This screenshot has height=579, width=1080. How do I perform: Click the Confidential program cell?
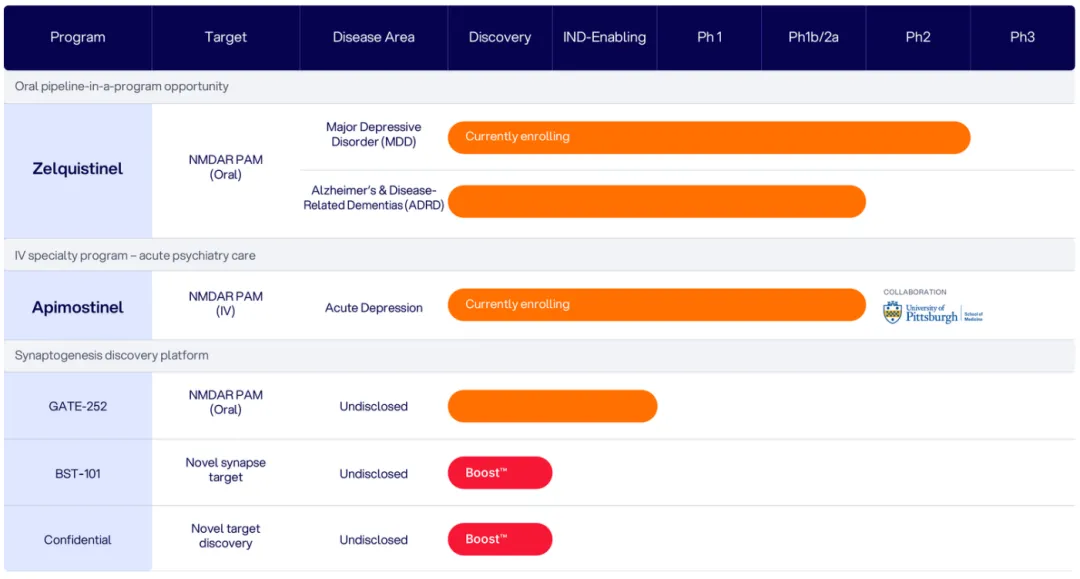click(78, 540)
